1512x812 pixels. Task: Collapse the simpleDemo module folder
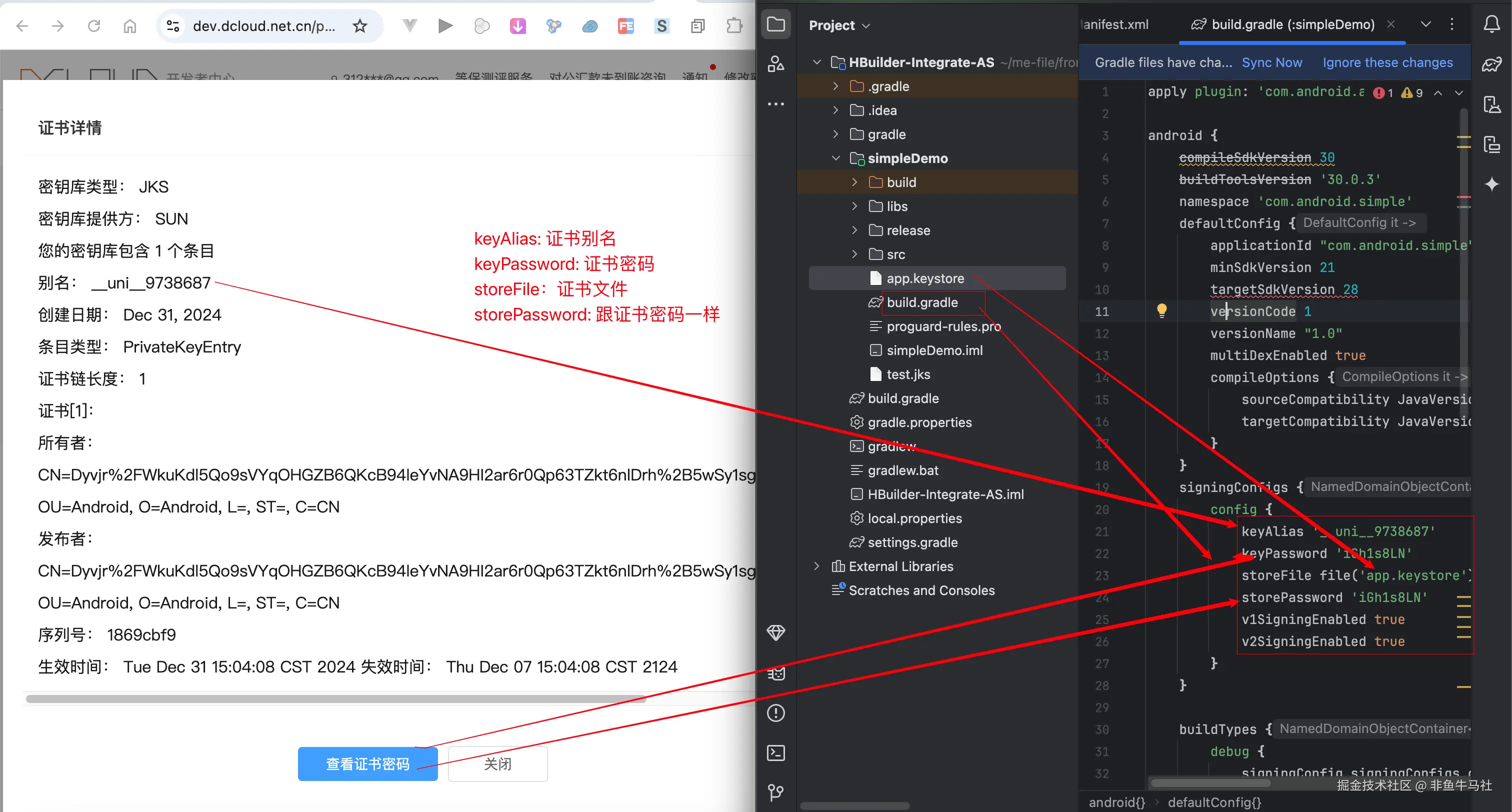(x=836, y=158)
